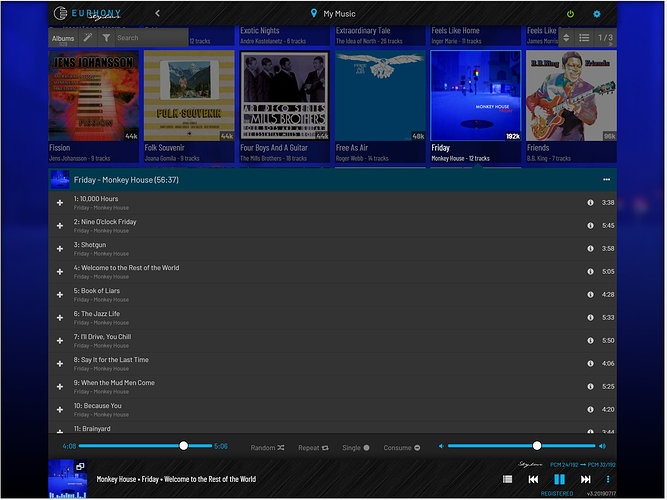Select track 5: Book of Liars
667x500 pixels.
(x=333, y=295)
